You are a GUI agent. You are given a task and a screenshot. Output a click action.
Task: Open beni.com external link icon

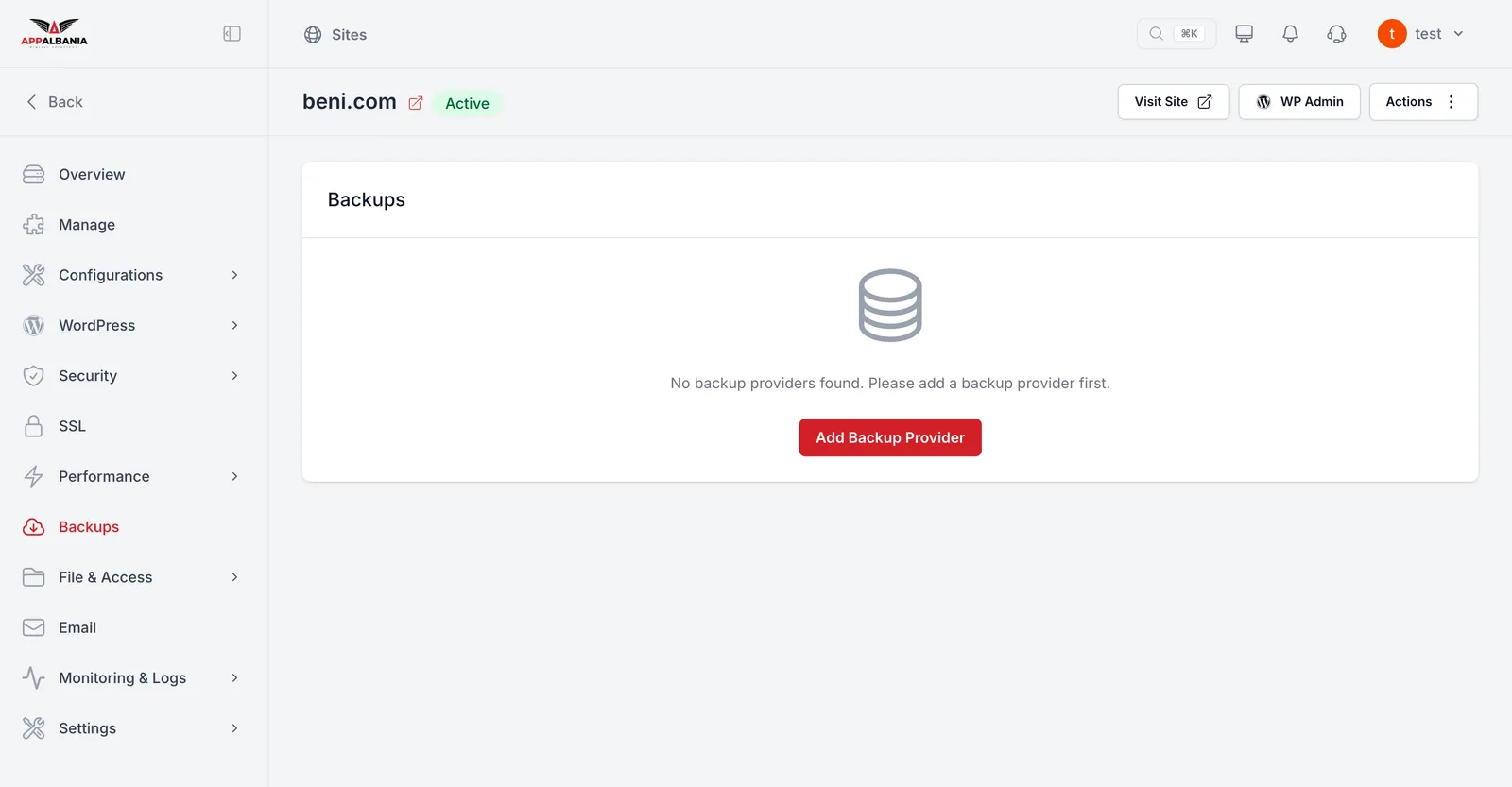[416, 103]
